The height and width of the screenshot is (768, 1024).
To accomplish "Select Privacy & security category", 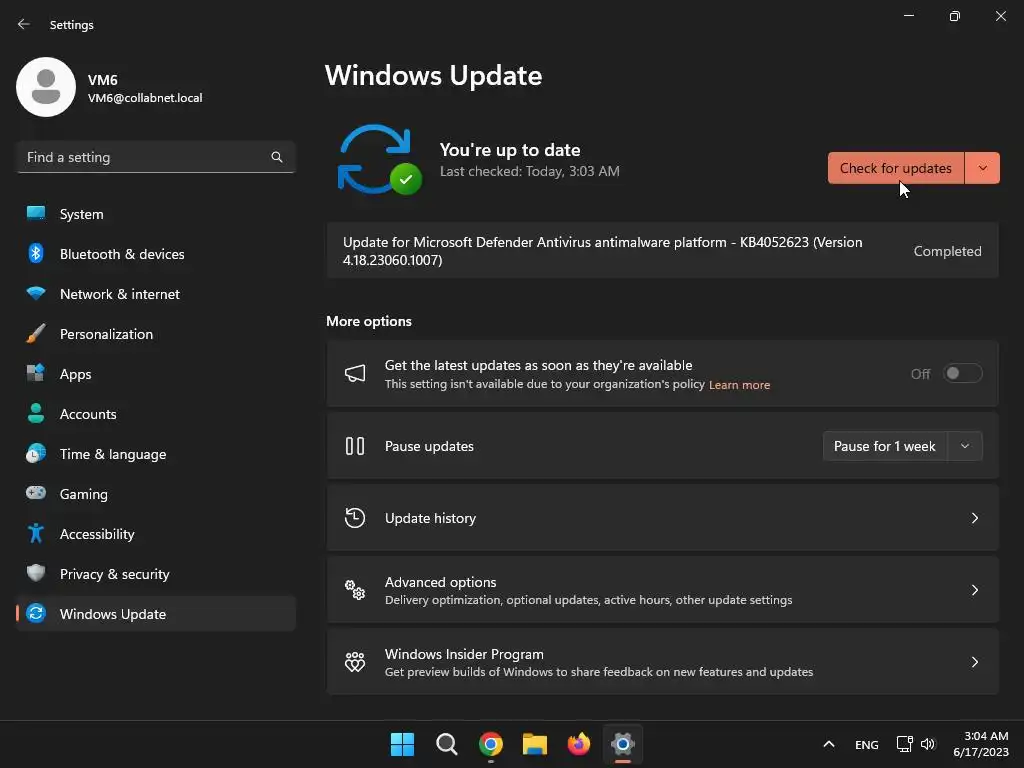I will 155,573.
